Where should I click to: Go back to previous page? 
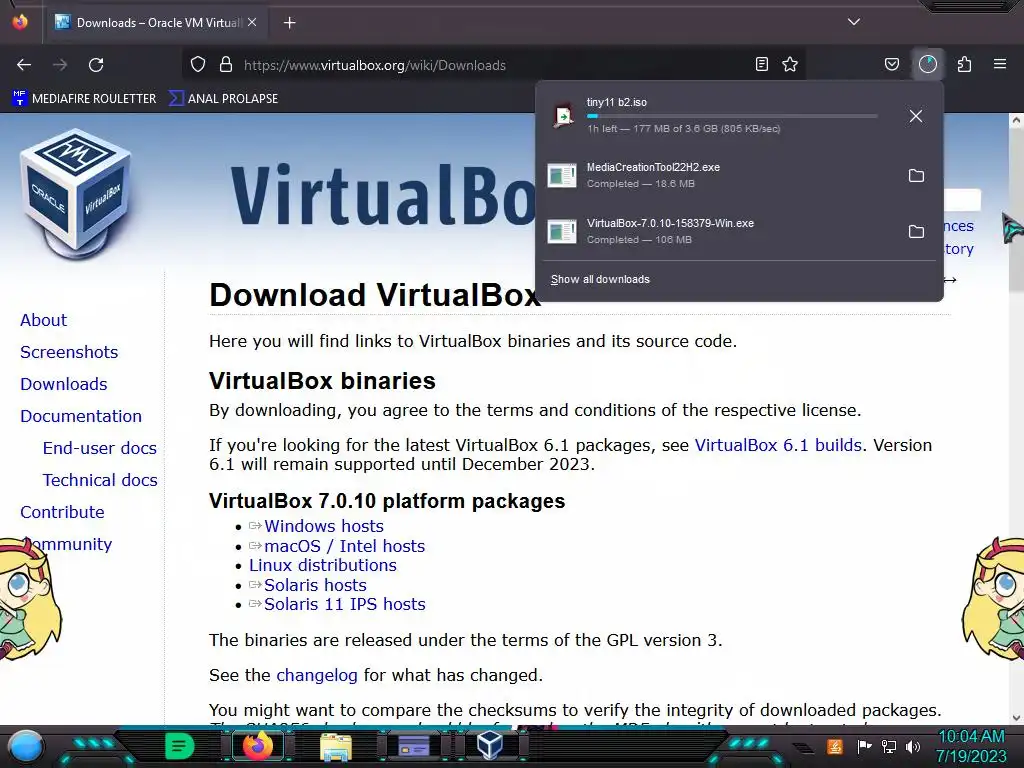24,65
